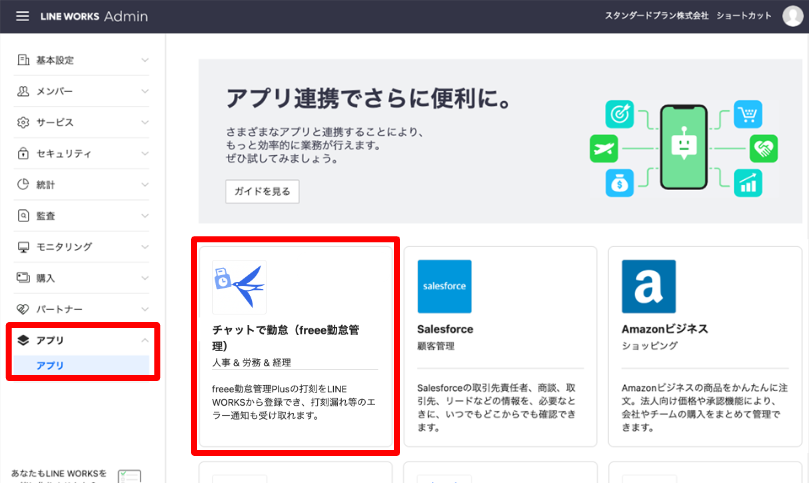Expand the メンバー section chevron
The height and width of the screenshot is (483, 809).
click(x=145, y=91)
